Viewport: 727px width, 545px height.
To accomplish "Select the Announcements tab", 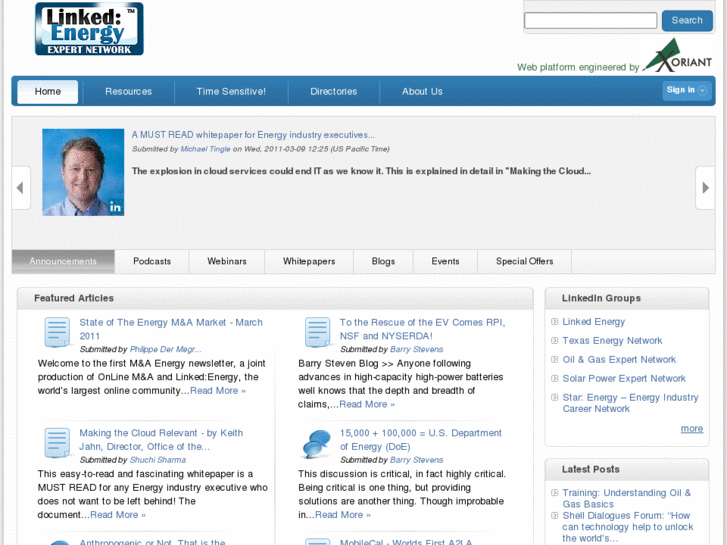I will pyautogui.click(x=63, y=261).
